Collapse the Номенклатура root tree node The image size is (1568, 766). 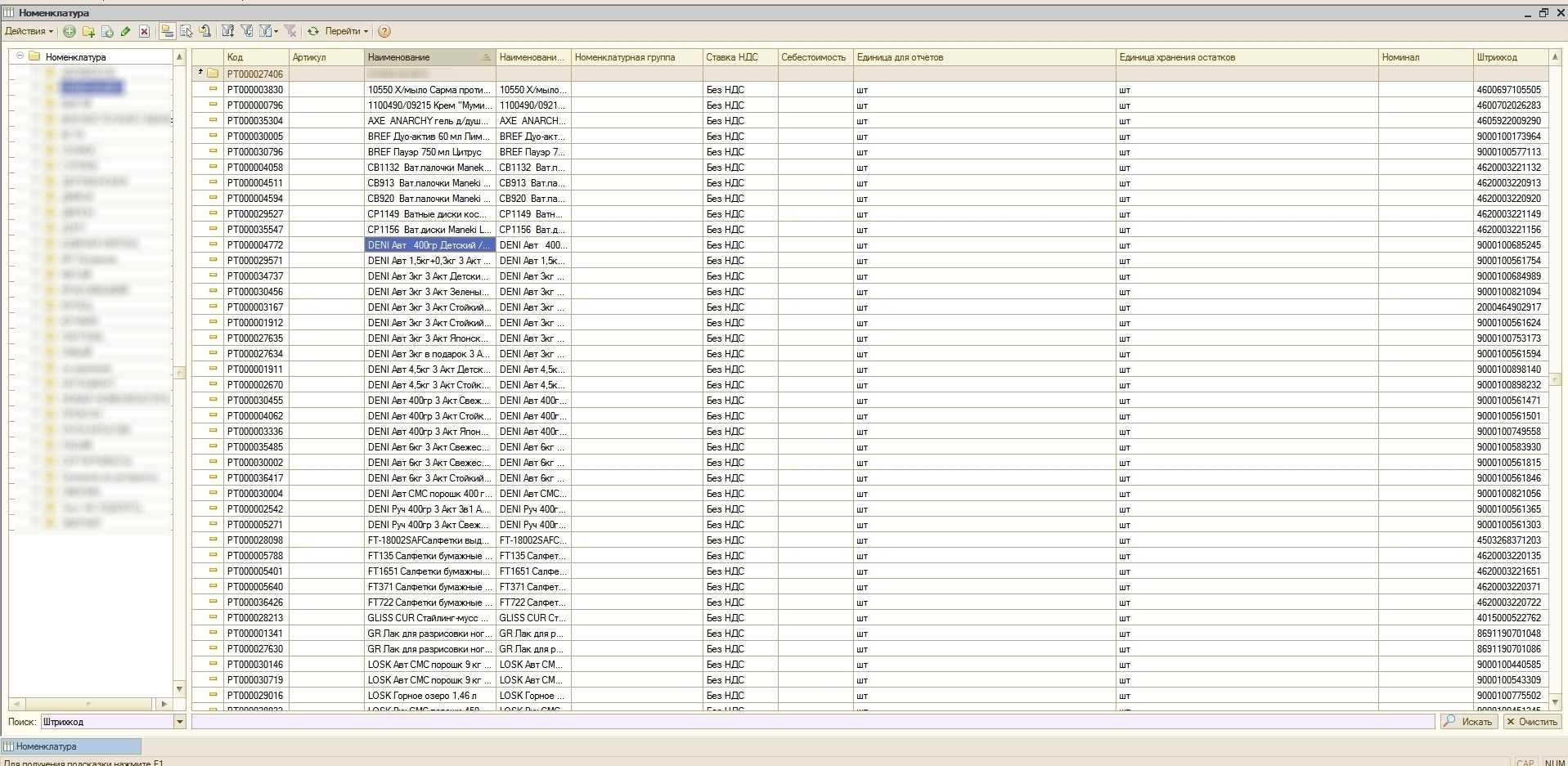click(20, 56)
